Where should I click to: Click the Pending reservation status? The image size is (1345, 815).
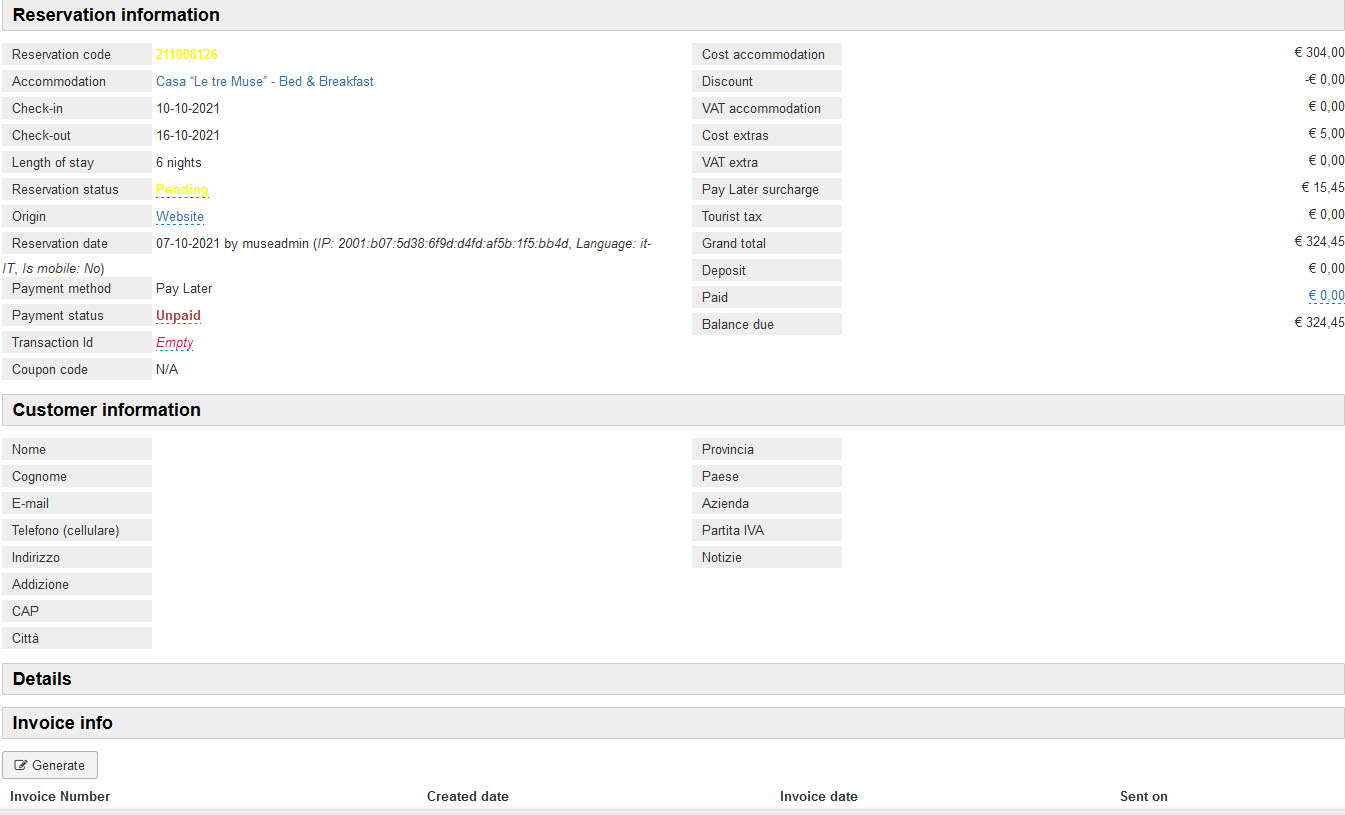click(182, 189)
